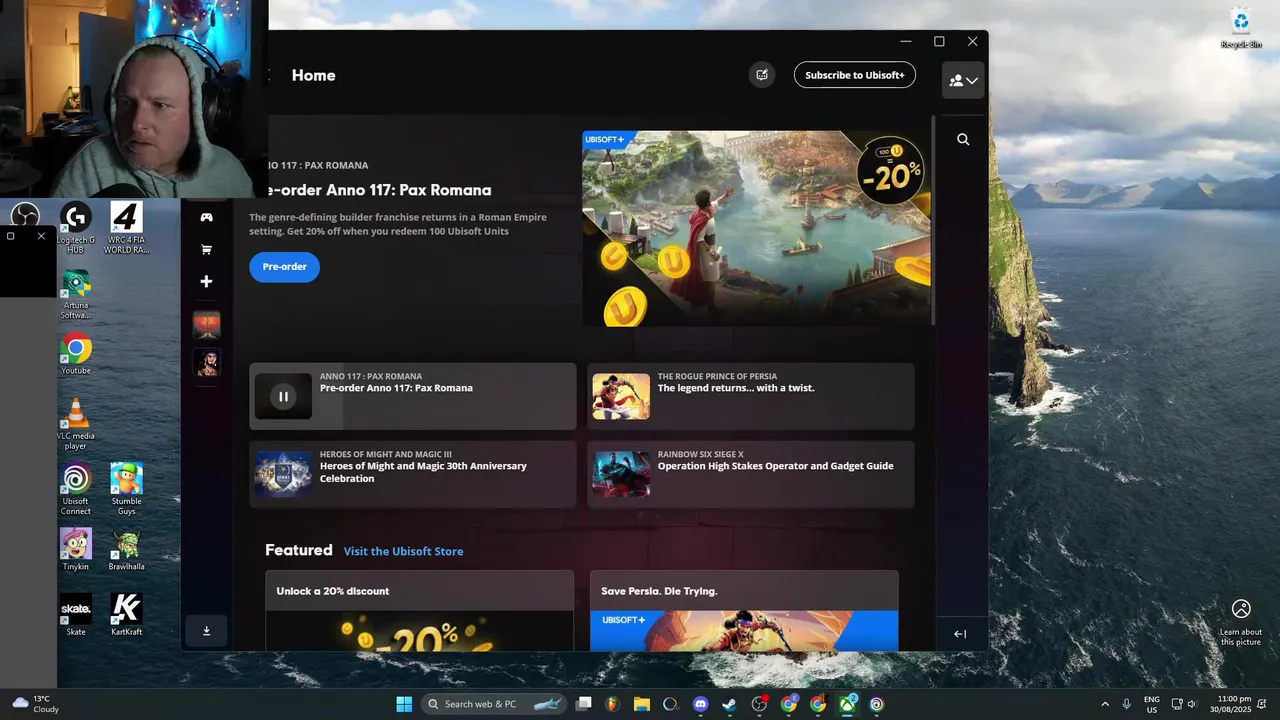Open Brawlhalla desktop shortcut
Screen dimensions: 1280x720
pos(126,549)
